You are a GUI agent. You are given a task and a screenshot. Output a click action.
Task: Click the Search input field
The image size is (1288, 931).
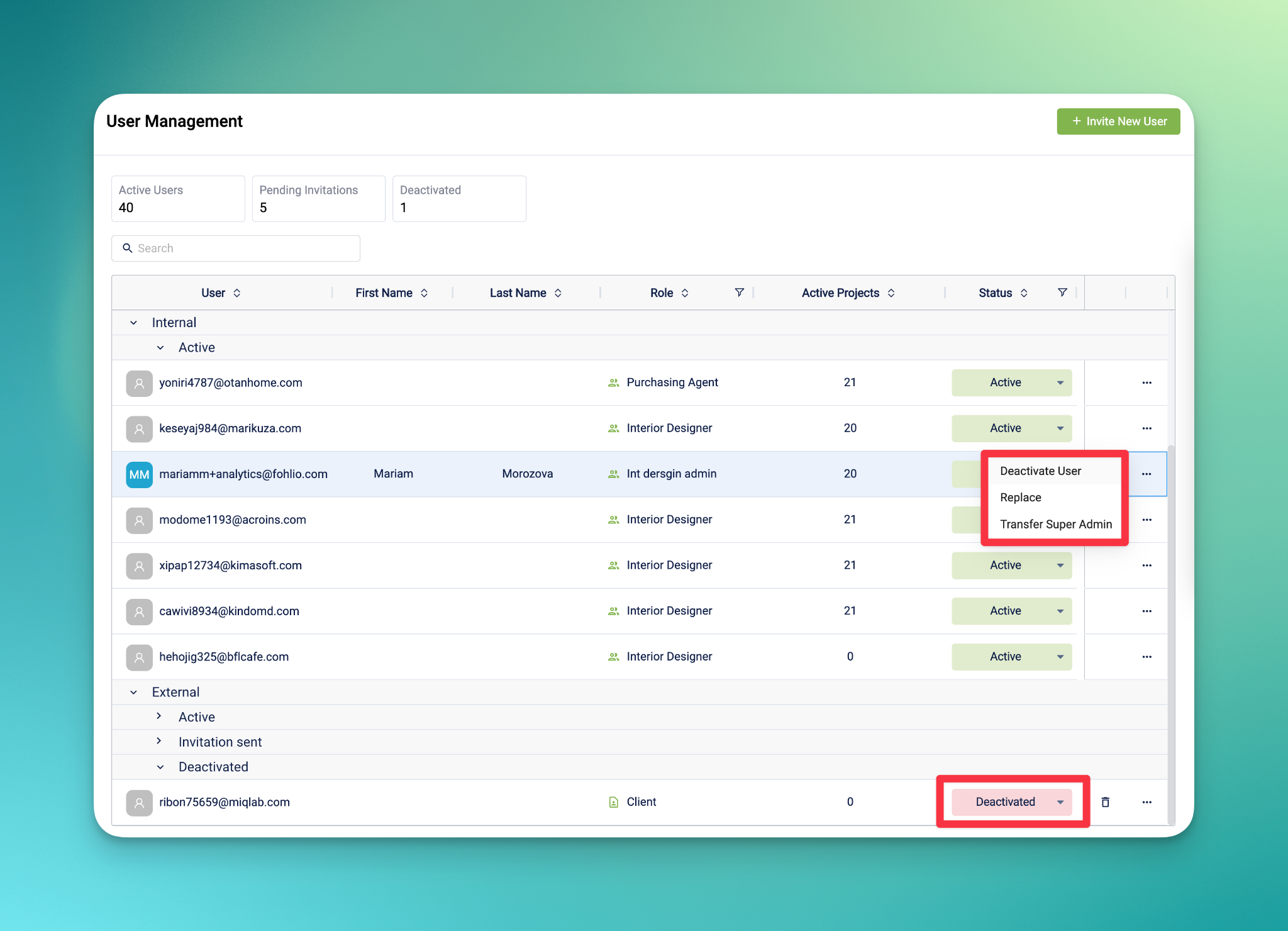(x=236, y=248)
